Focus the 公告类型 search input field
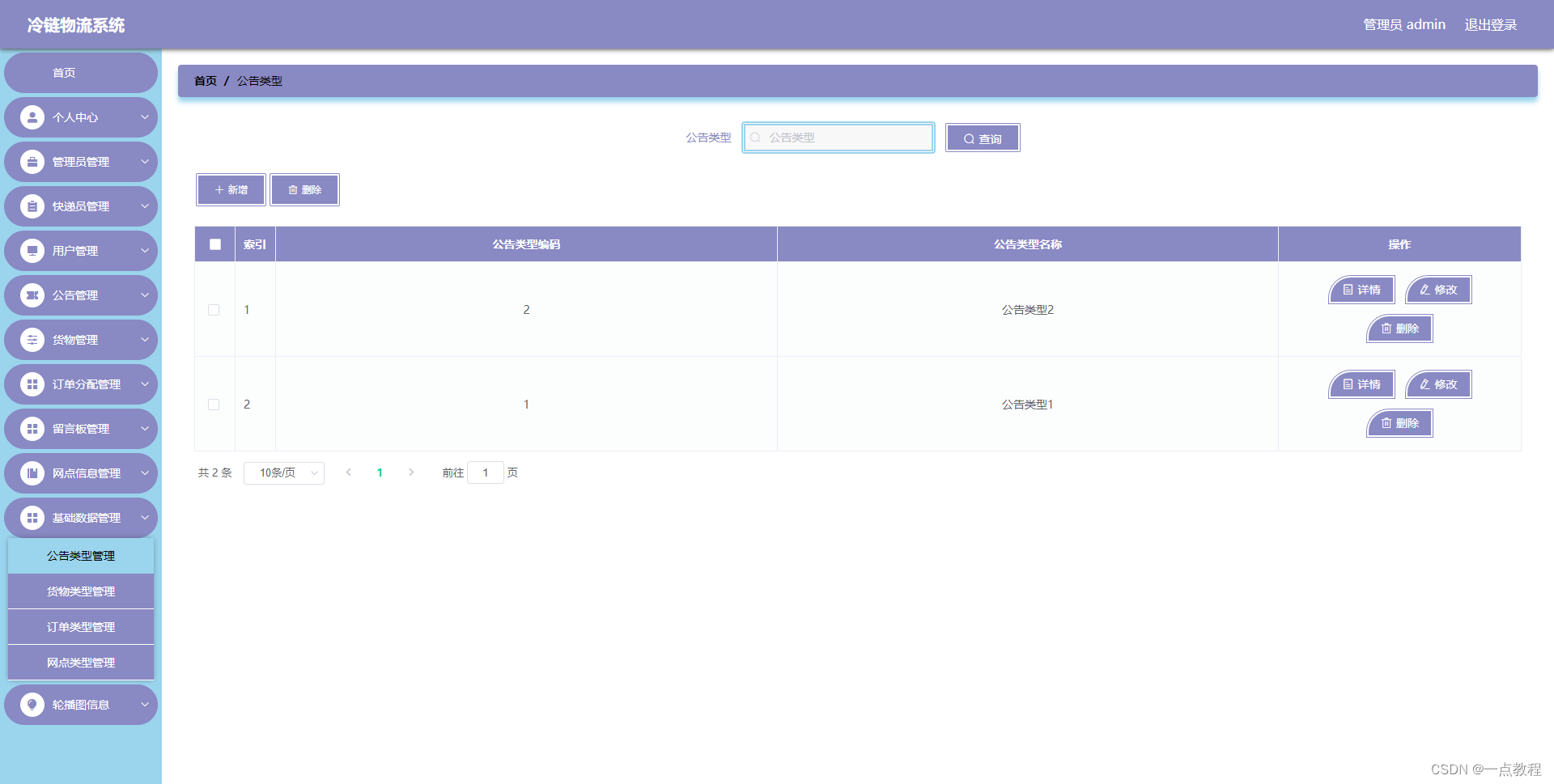This screenshot has width=1554, height=784. point(839,138)
